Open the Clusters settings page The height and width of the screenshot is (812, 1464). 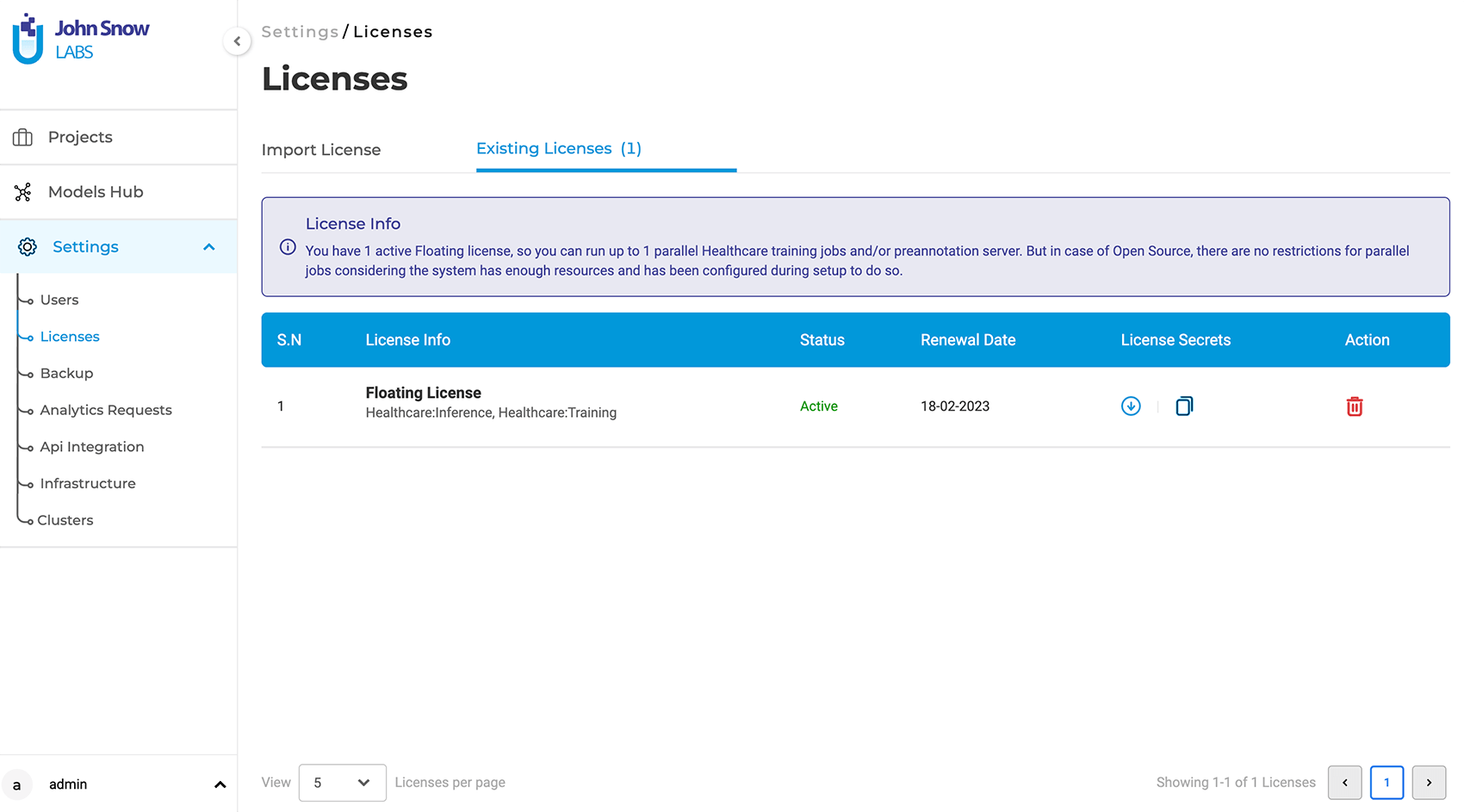coord(65,520)
